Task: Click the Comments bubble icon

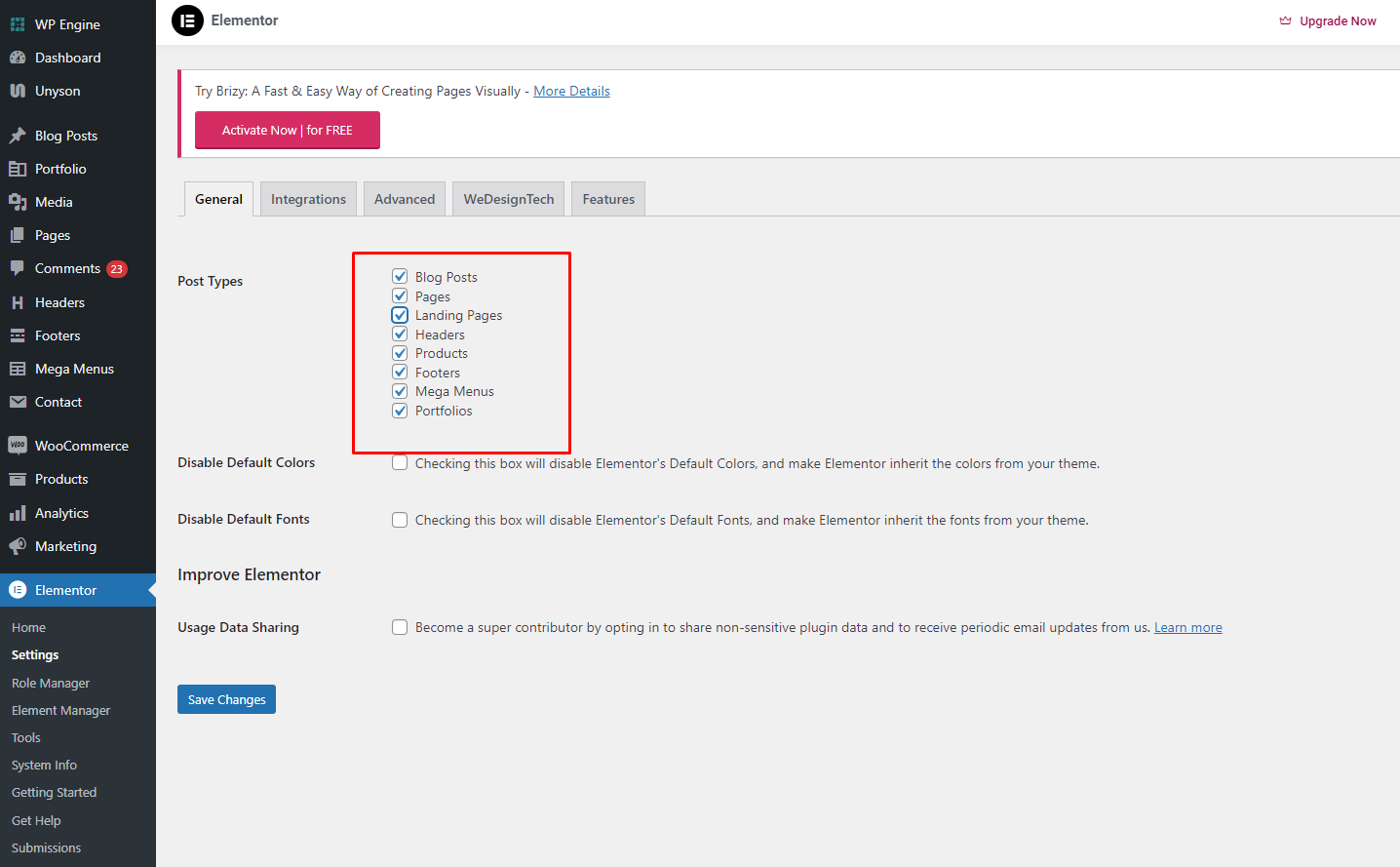Action: click(x=18, y=268)
